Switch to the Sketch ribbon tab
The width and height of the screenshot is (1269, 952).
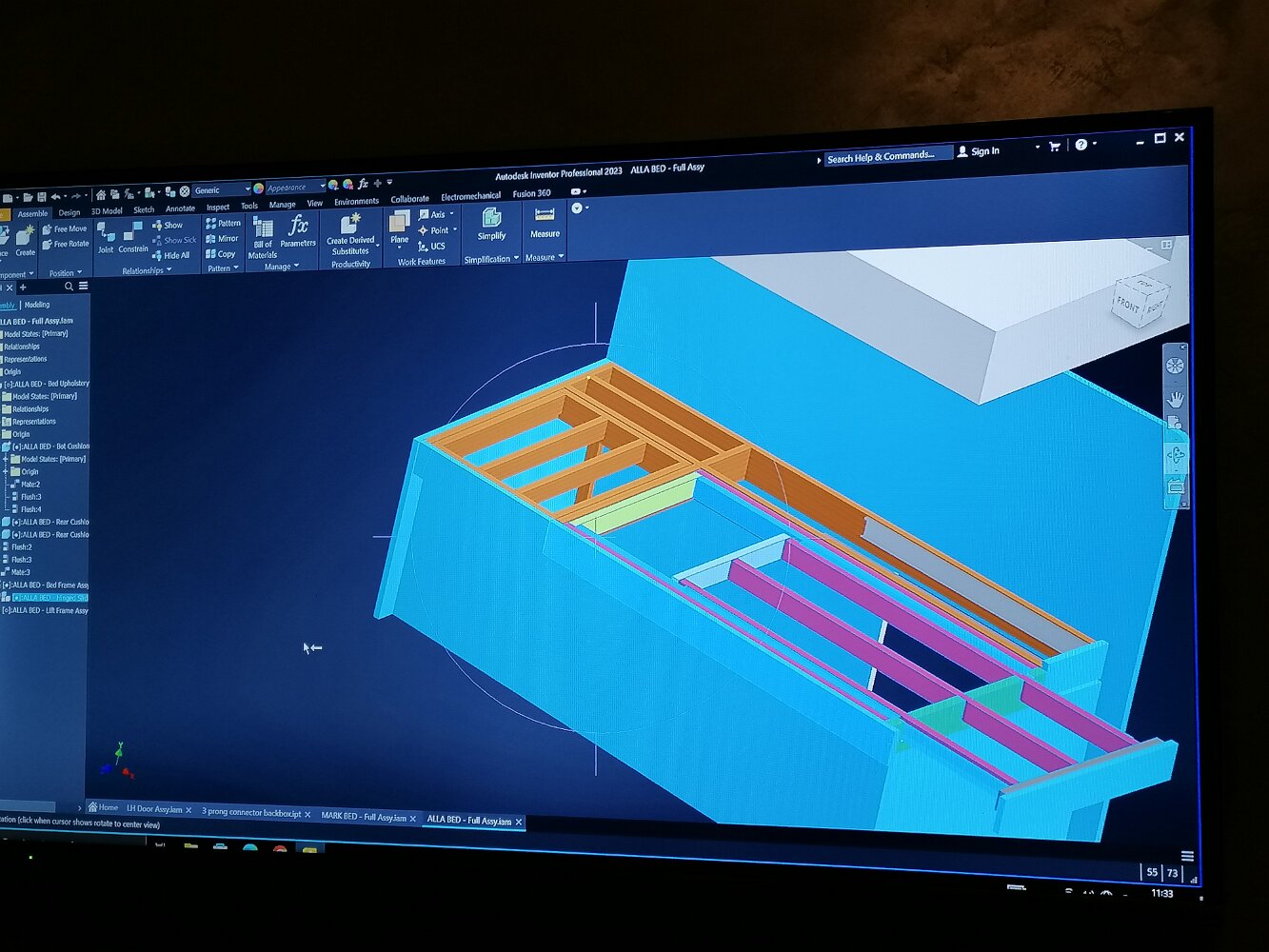tap(144, 209)
